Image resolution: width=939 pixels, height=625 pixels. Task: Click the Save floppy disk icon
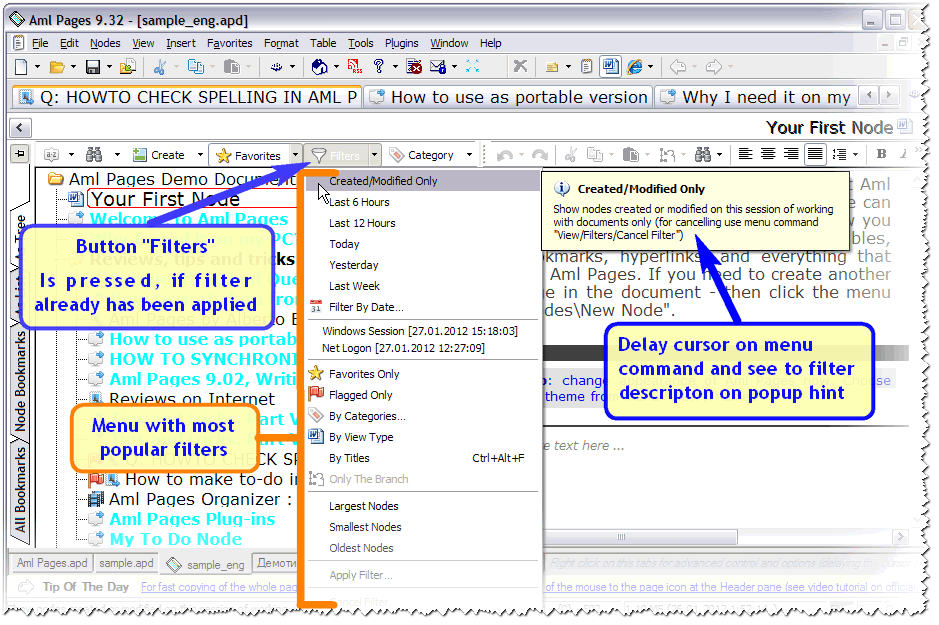(93, 66)
